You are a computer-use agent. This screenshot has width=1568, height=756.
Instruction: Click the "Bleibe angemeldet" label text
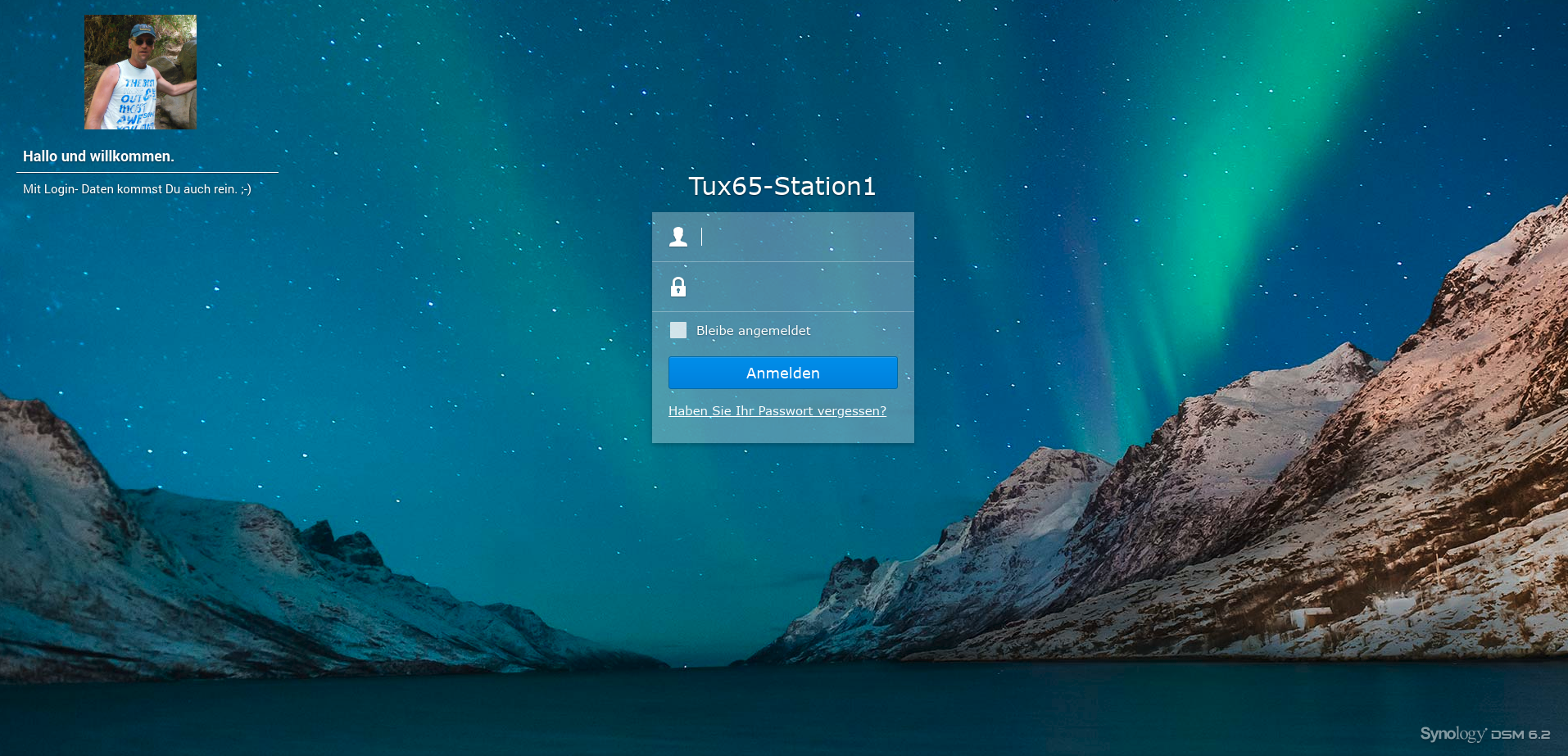point(753,331)
